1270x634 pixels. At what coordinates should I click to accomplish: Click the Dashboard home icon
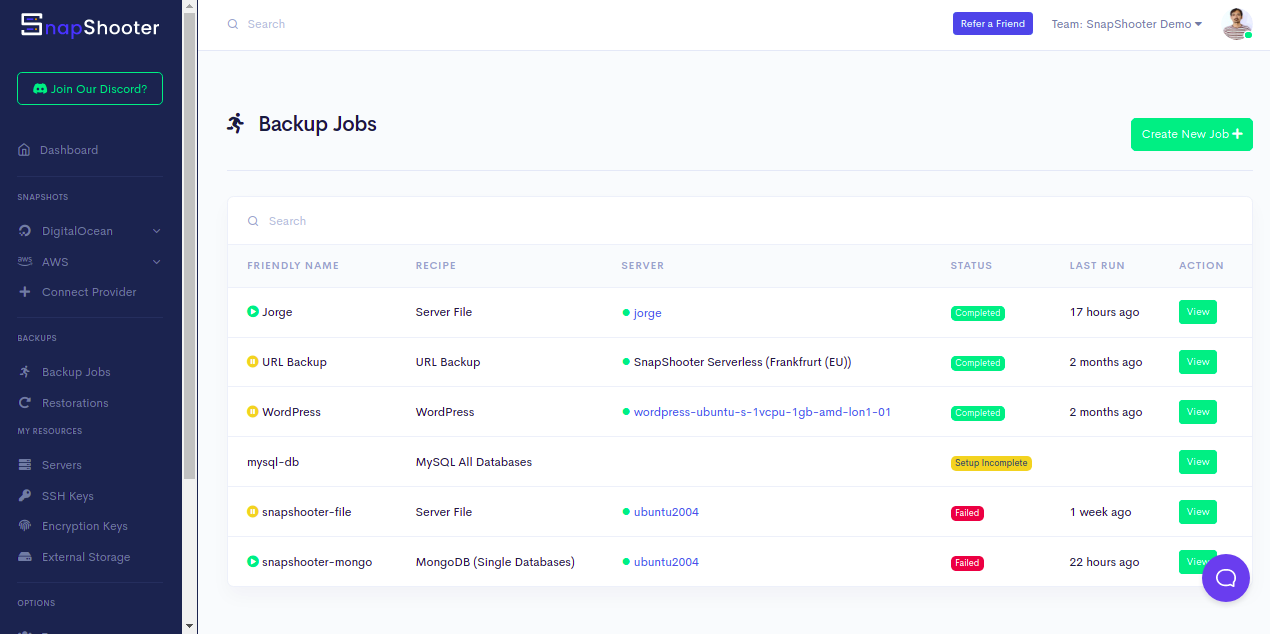[24, 150]
